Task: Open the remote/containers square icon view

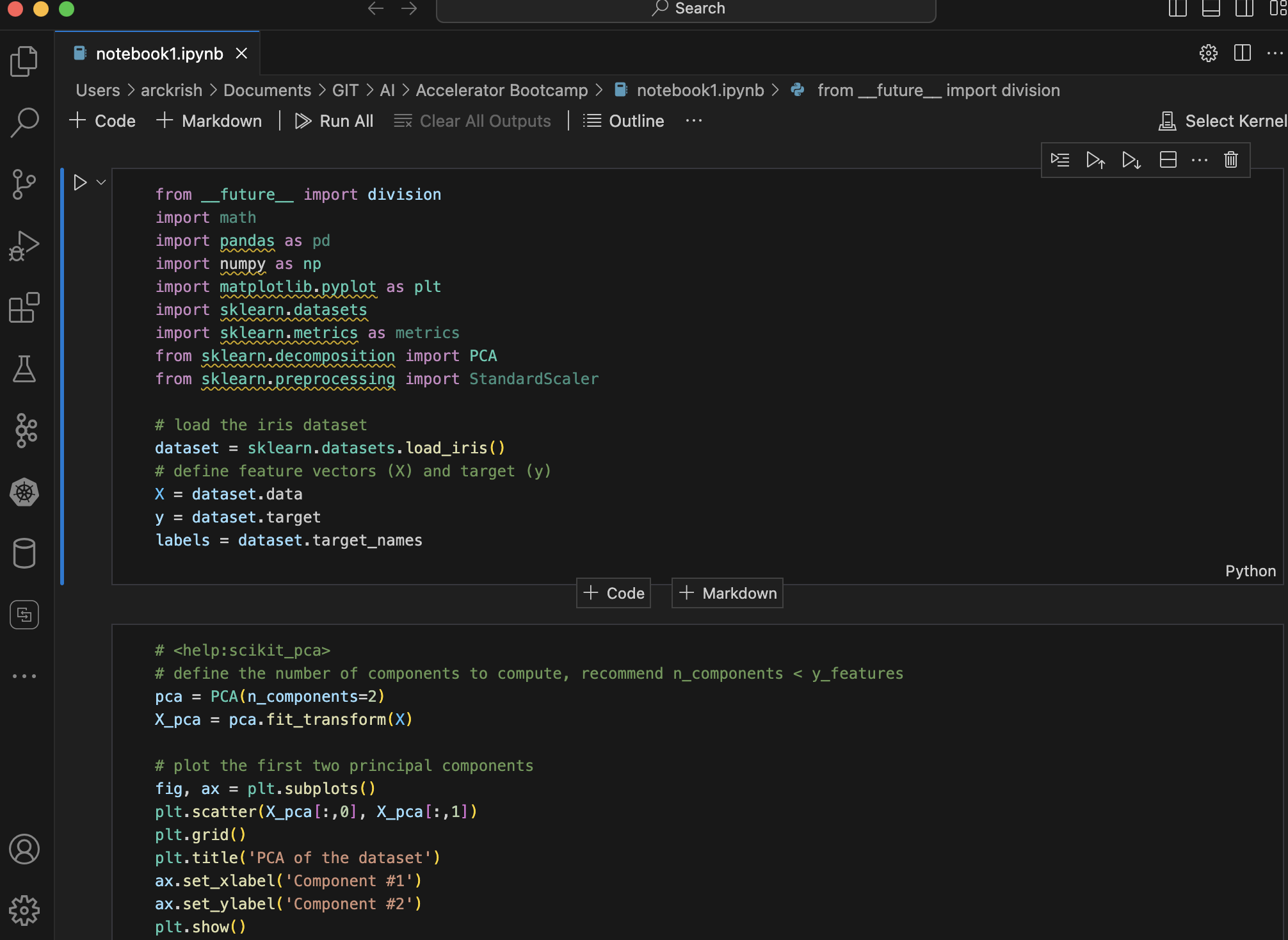Action: click(24, 615)
